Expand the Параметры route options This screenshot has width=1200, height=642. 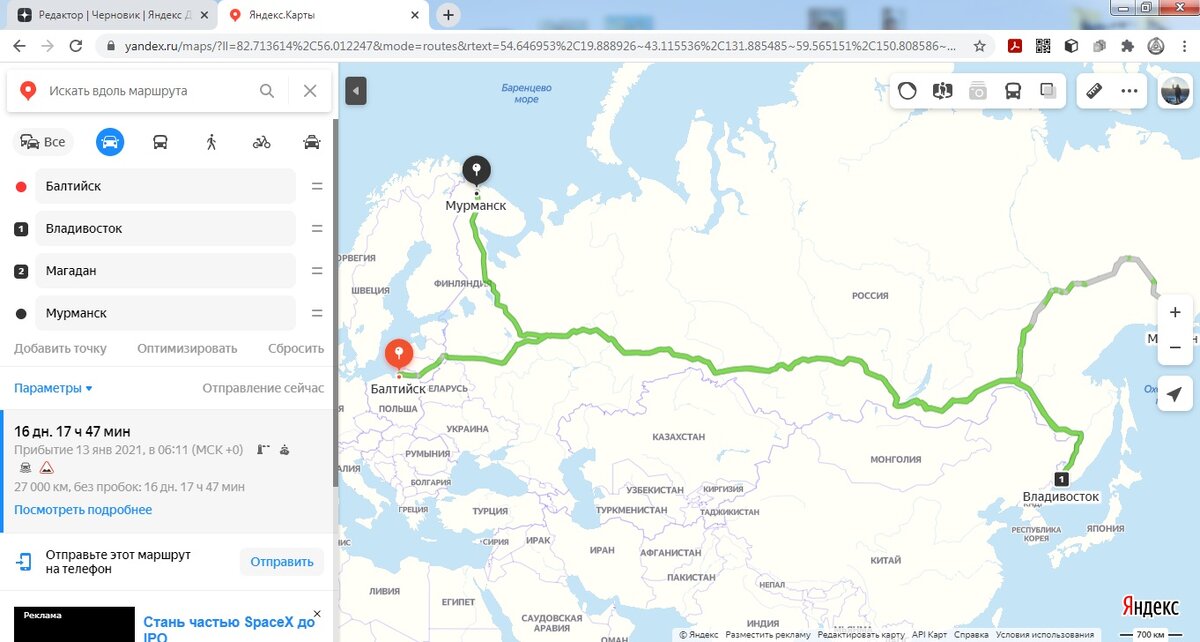tap(53, 388)
